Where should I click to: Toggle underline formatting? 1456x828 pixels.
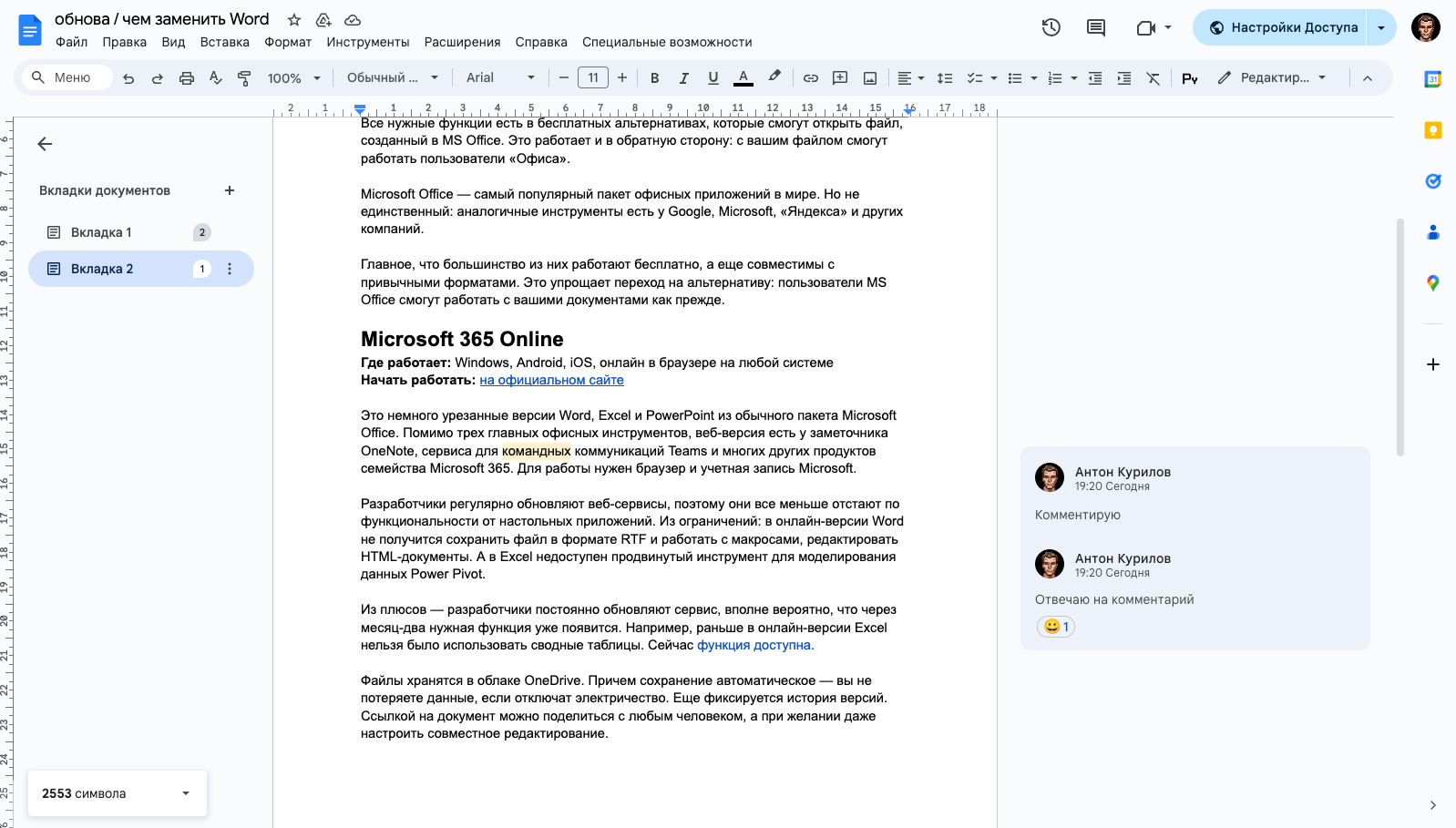[x=713, y=78]
